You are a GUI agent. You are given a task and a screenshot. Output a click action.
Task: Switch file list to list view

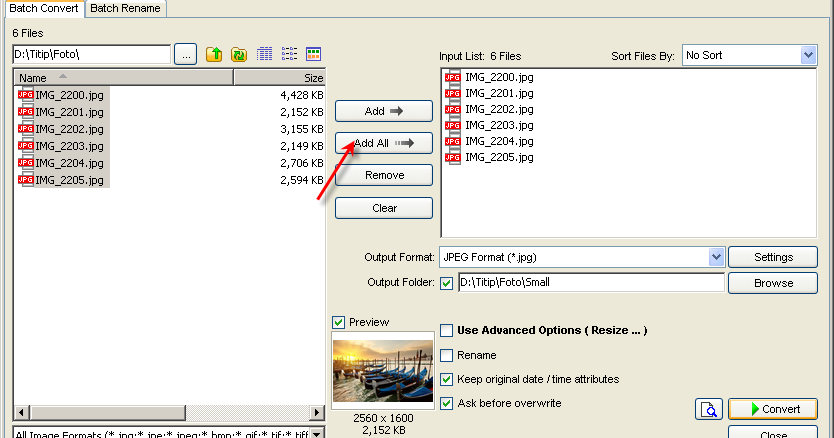click(289, 54)
